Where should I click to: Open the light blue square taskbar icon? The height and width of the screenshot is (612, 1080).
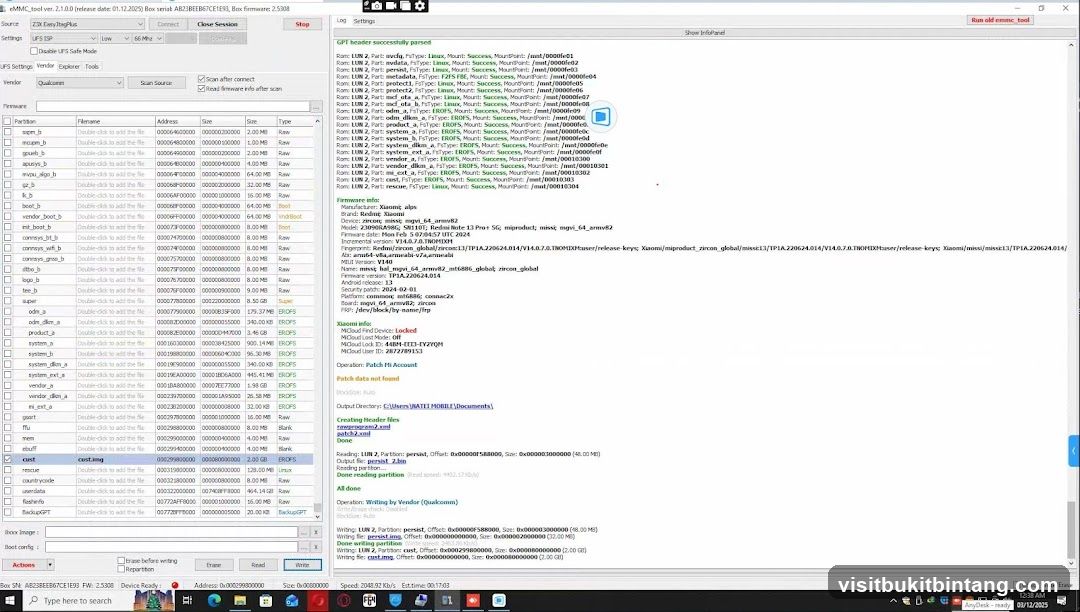click(499, 600)
